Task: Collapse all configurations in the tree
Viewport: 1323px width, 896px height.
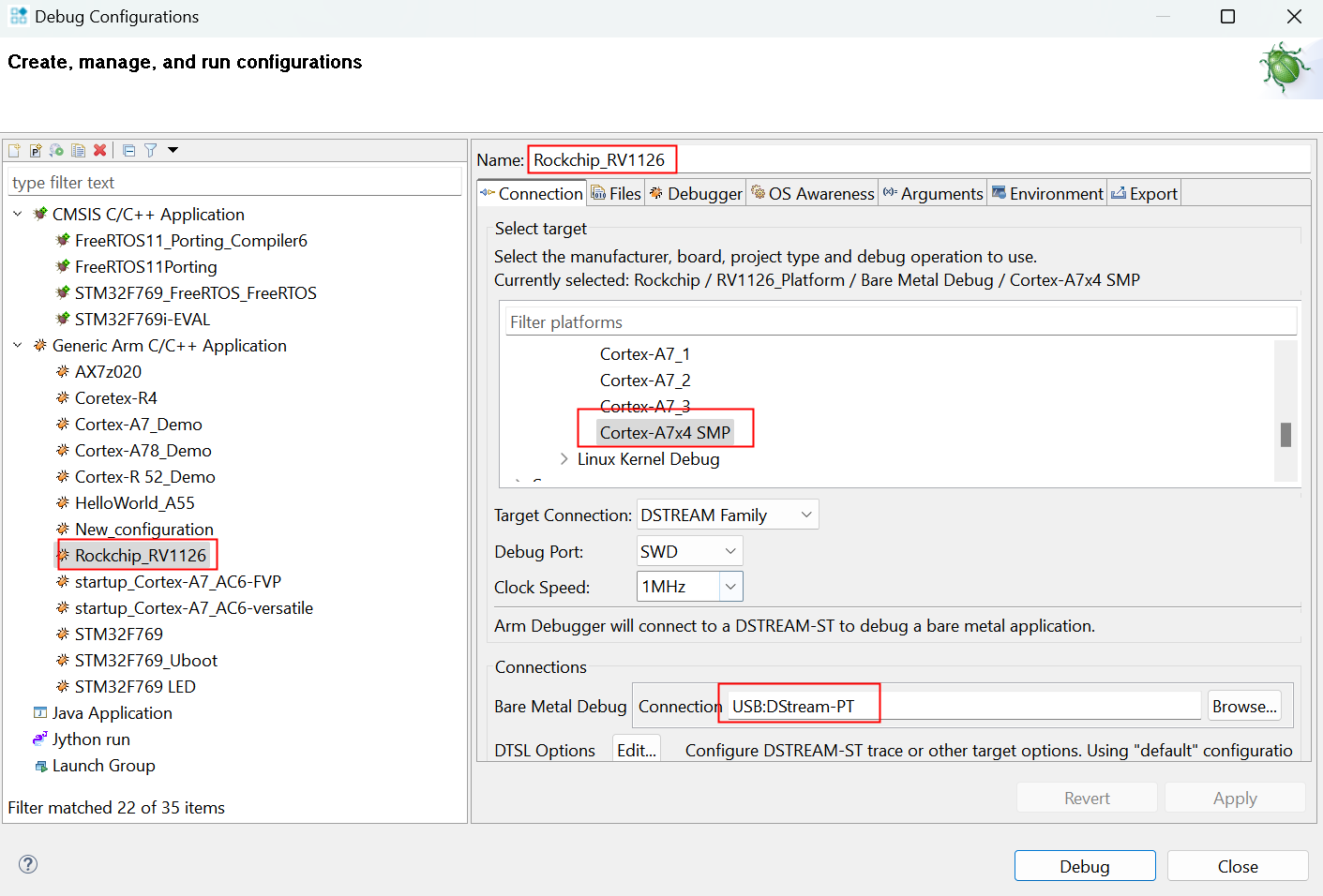Action: point(129,150)
